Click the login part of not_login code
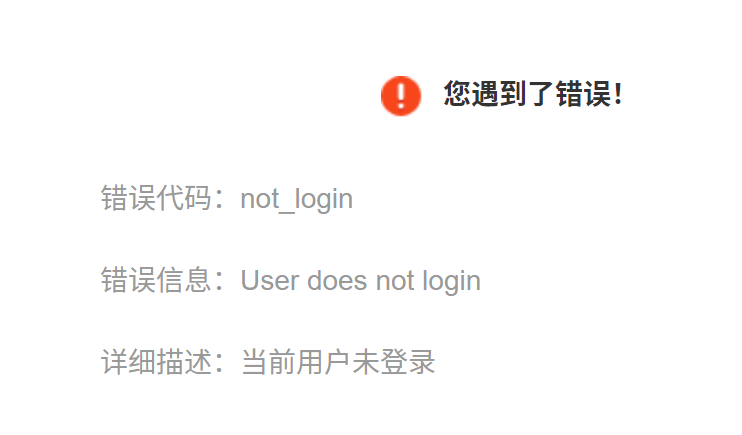 (324, 199)
